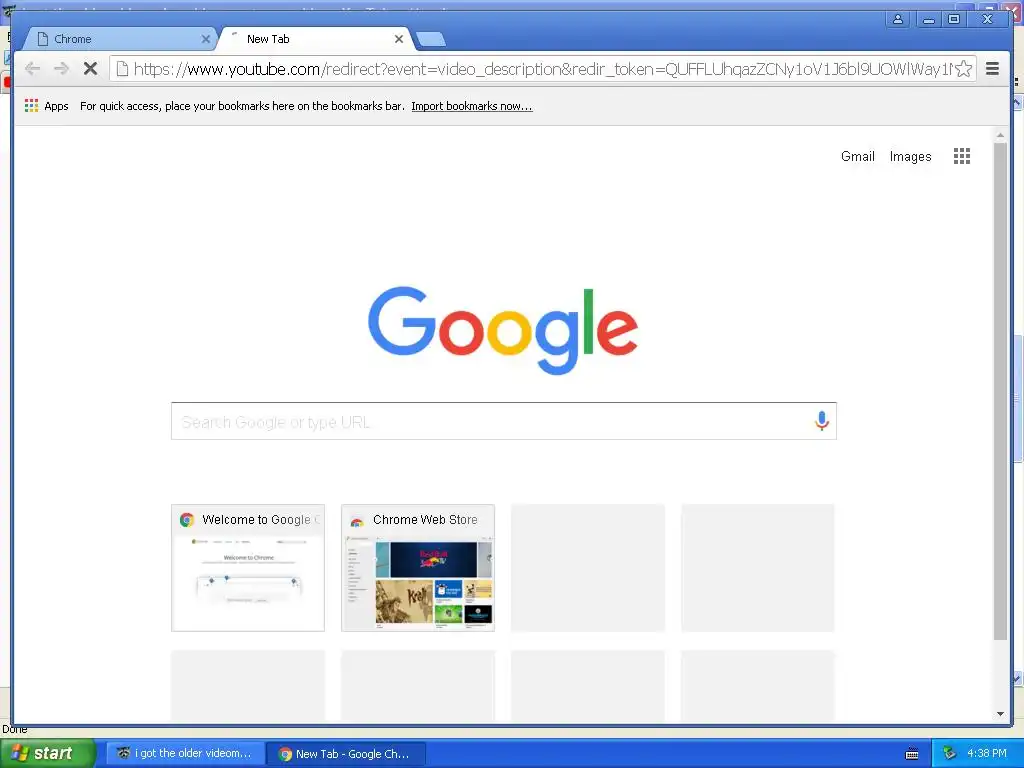Open the Apps shortcut in bookmarks bar
The height and width of the screenshot is (768, 1024).
[46, 106]
